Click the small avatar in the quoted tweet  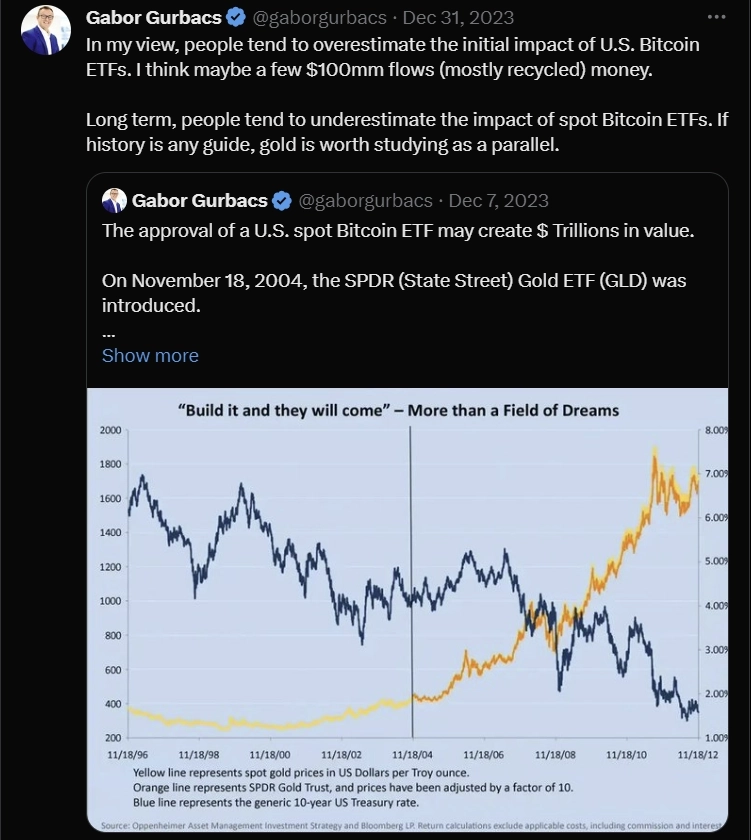click(x=114, y=200)
